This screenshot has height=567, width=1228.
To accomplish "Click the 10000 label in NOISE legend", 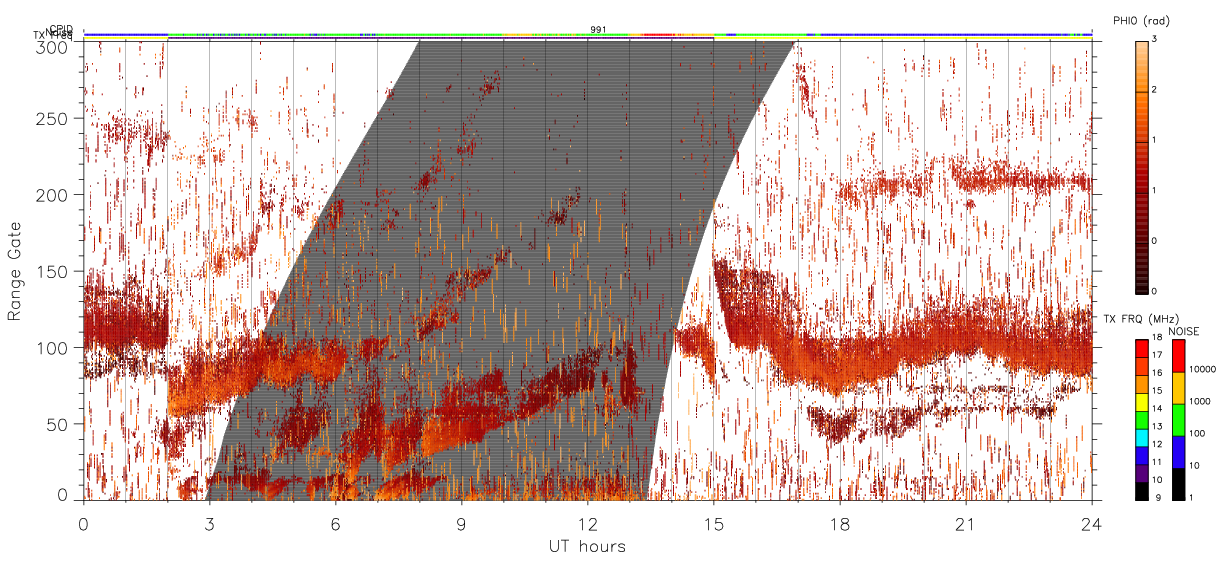I will [x=1204, y=371].
